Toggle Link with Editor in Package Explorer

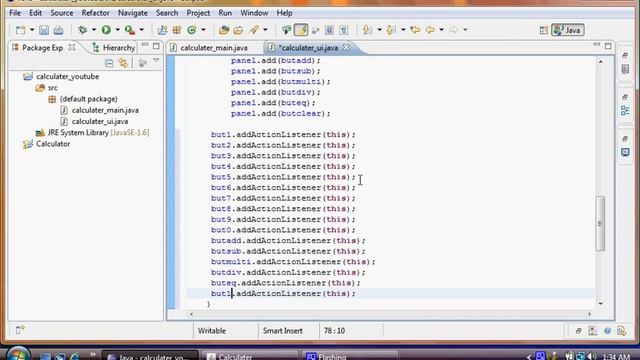123,63
